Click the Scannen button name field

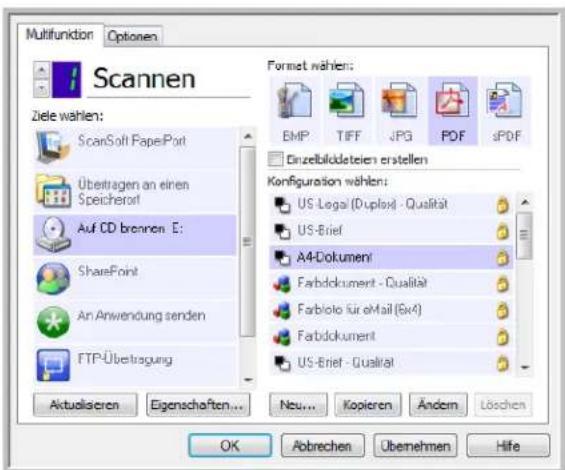169,79
